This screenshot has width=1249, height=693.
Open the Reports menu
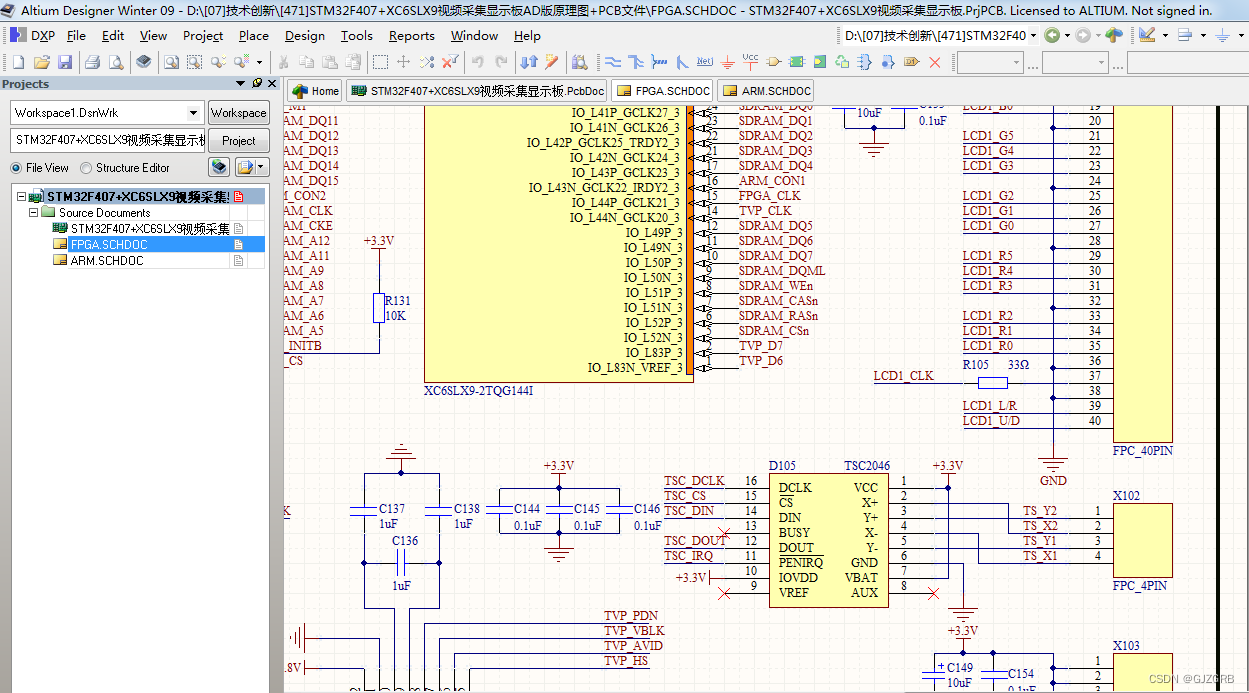[x=412, y=35]
